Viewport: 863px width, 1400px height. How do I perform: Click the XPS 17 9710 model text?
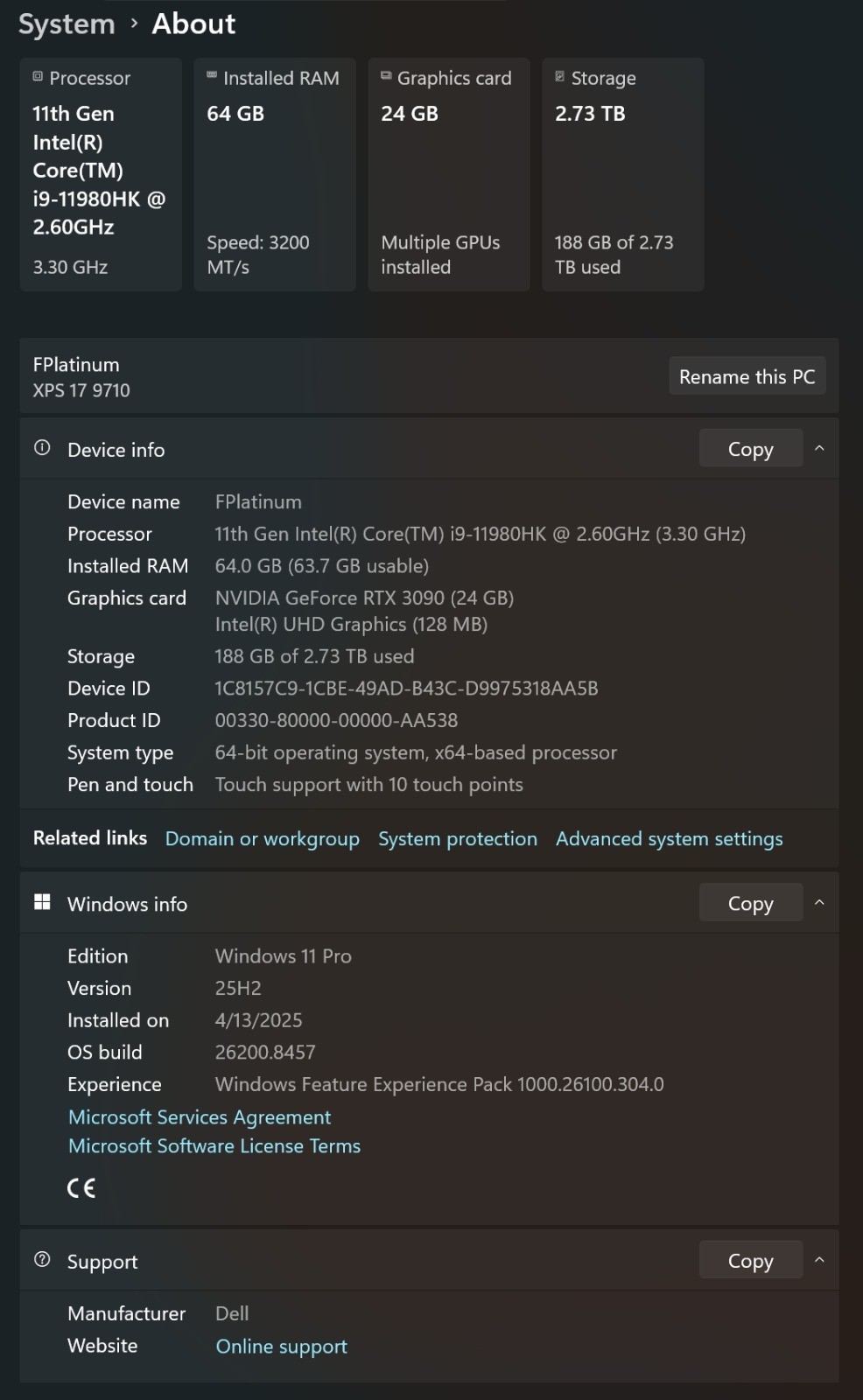81,390
